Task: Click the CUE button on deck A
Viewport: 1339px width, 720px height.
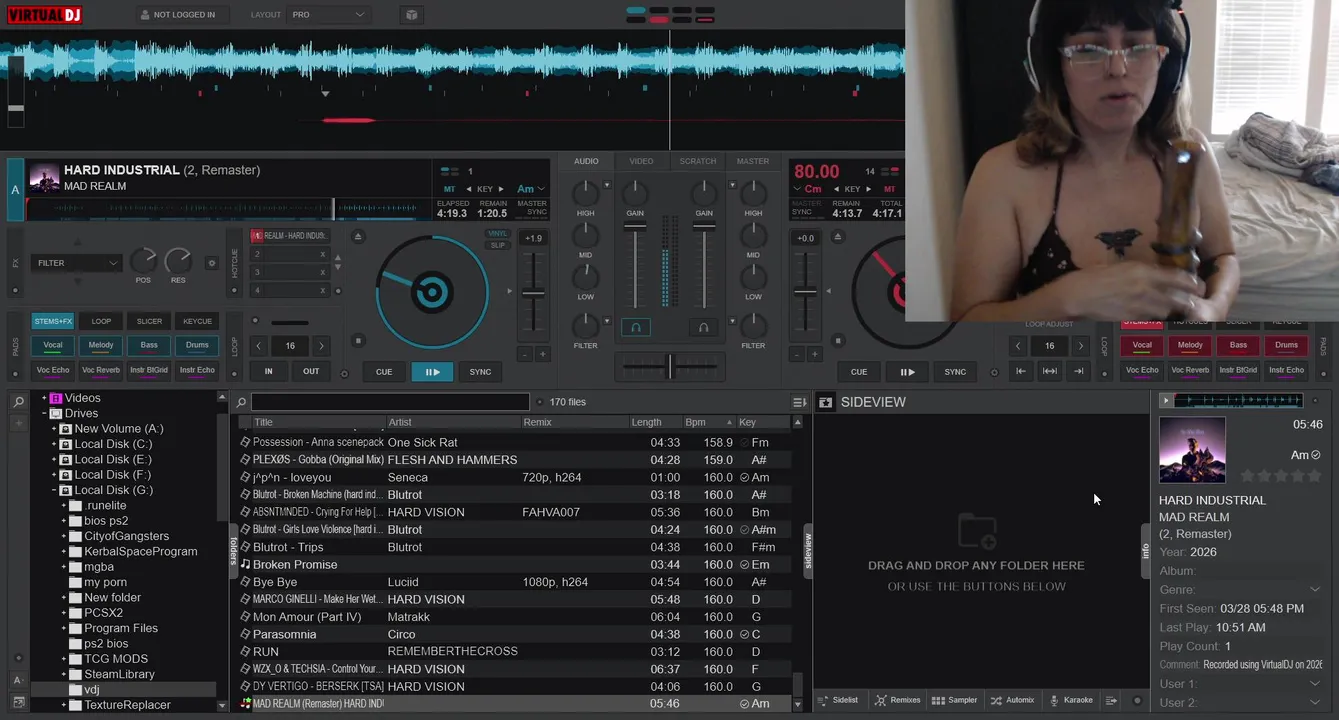Action: (x=384, y=371)
